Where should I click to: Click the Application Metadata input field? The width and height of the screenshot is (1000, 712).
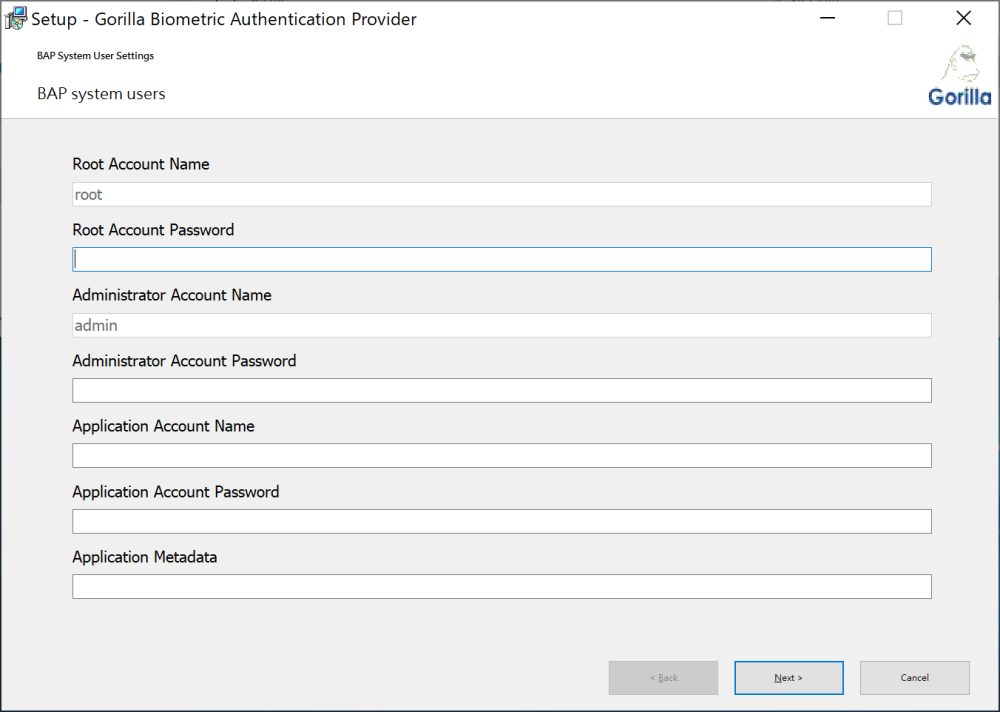[500, 586]
